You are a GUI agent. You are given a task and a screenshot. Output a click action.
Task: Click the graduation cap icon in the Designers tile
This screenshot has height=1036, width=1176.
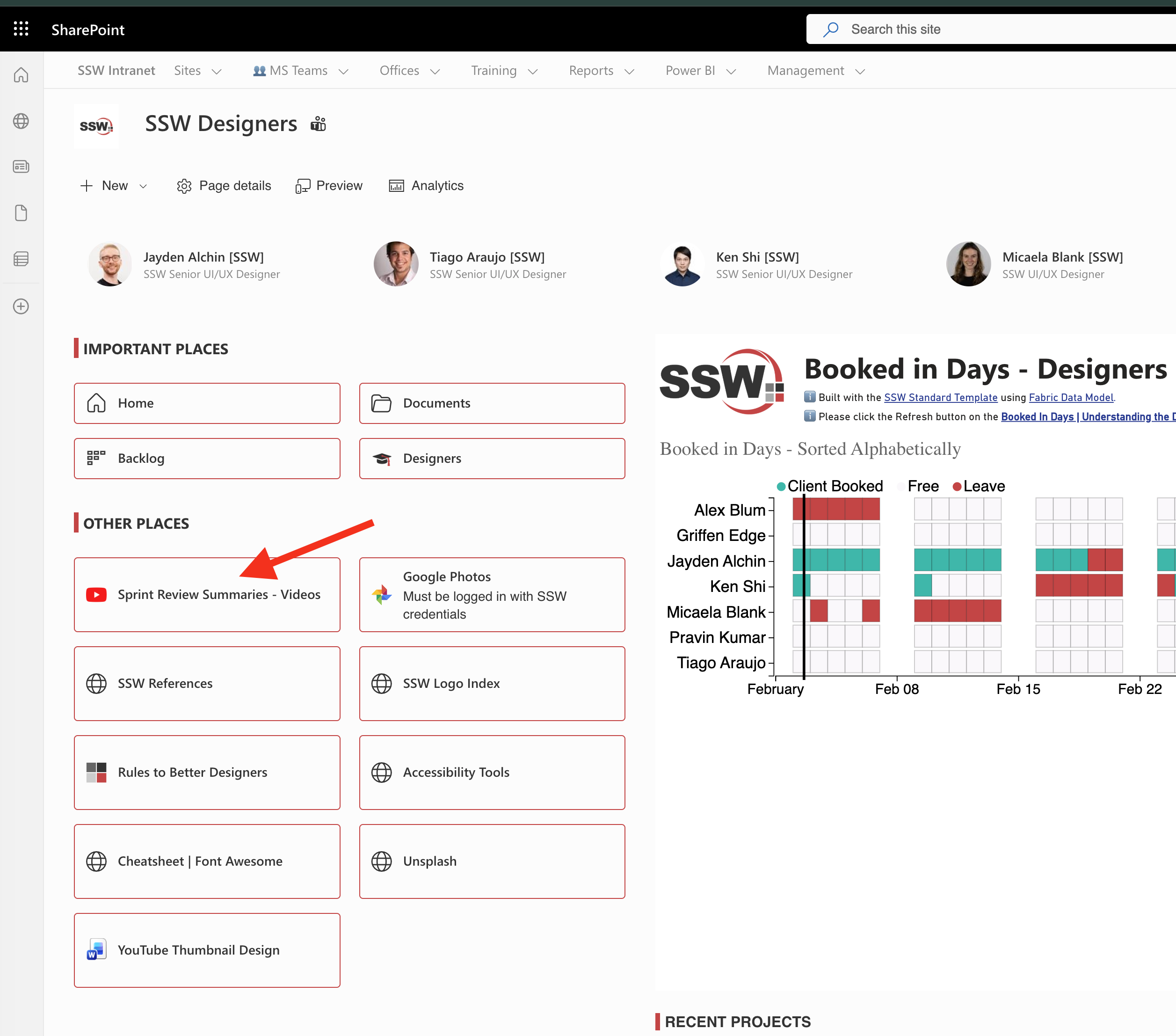click(x=382, y=459)
